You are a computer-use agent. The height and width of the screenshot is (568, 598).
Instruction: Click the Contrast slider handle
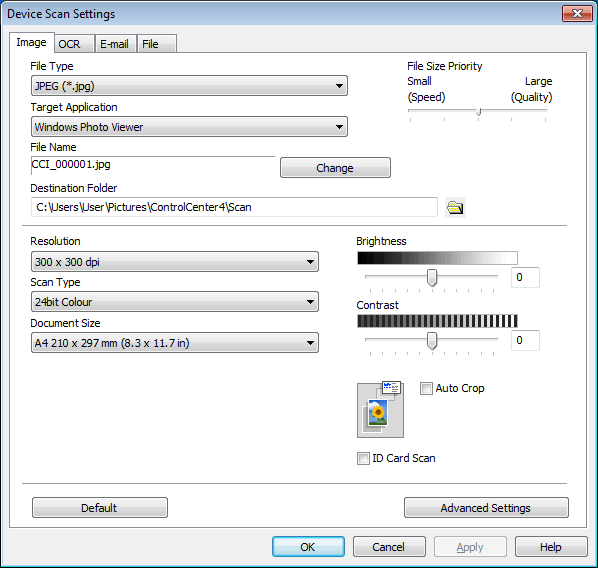point(432,341)
